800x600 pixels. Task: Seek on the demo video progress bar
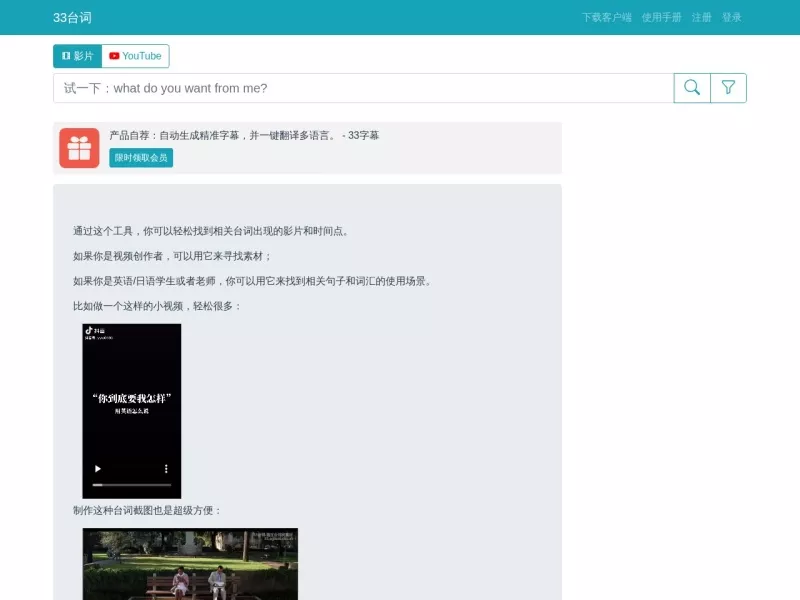coord(132,485)
